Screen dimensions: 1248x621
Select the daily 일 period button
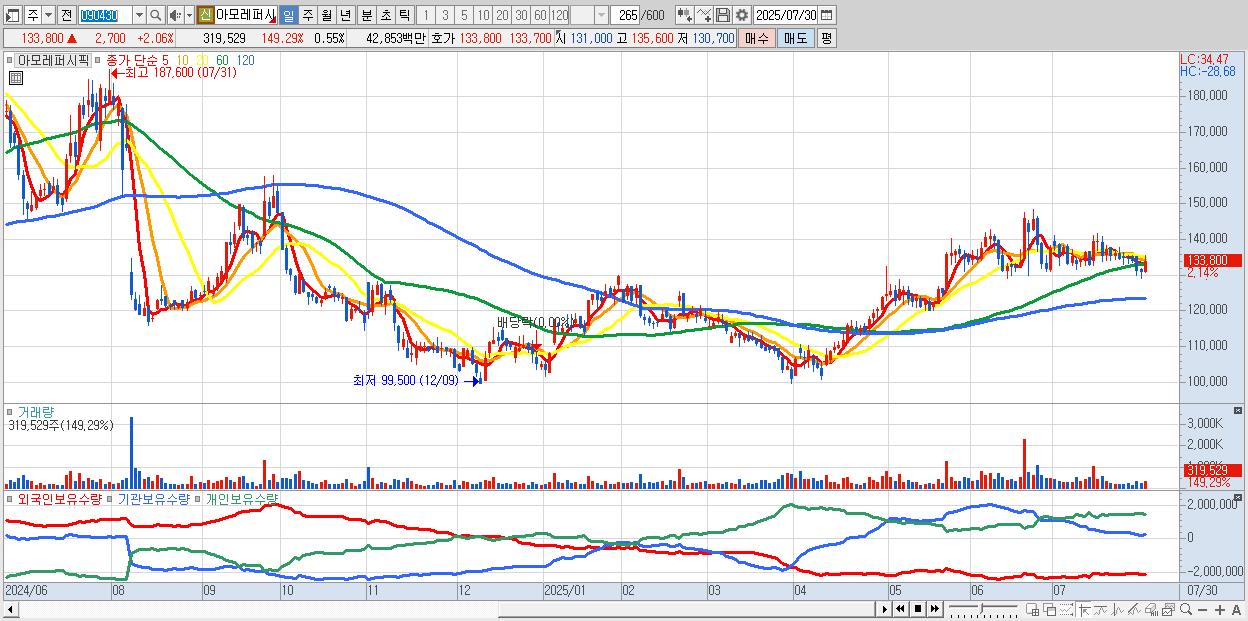(x=288, y=15)
